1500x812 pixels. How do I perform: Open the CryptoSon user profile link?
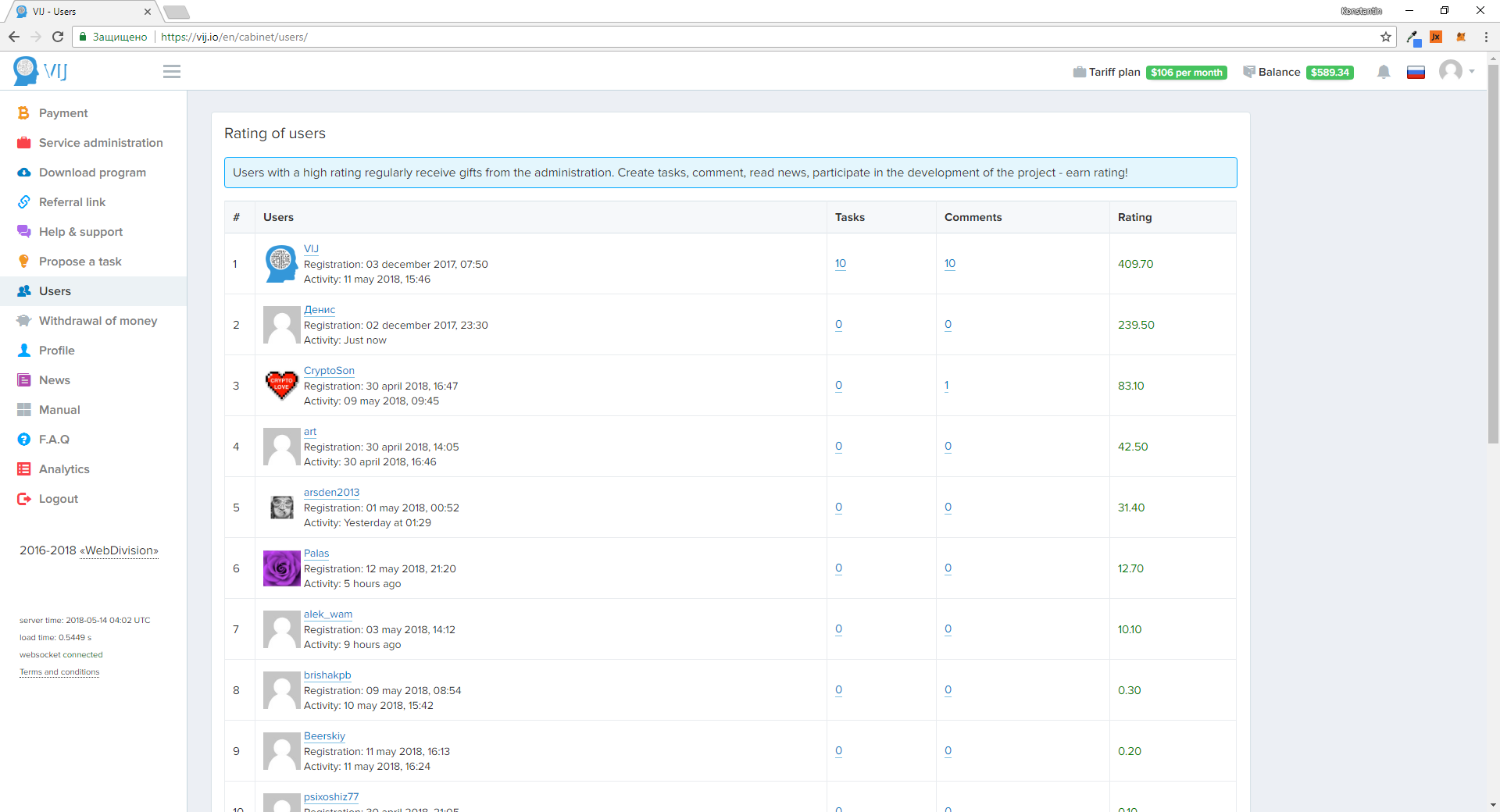[x=329, y=371]
